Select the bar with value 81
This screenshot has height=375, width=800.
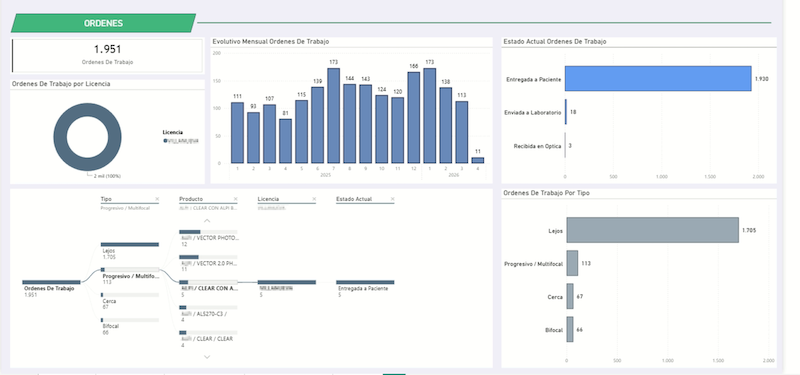pos(285,141)
